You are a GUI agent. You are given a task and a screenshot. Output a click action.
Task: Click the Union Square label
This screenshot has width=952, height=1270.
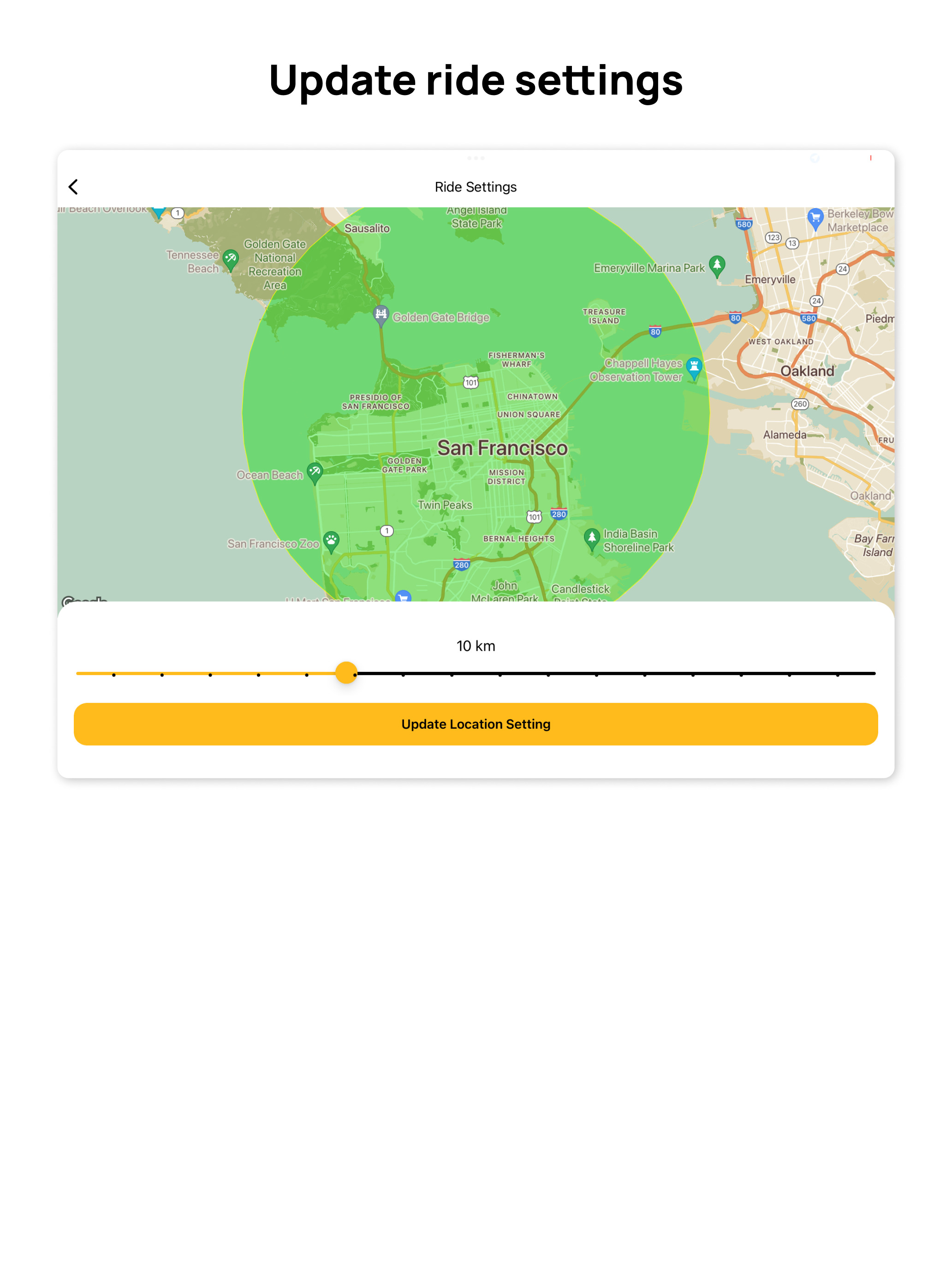pos(529,414)
